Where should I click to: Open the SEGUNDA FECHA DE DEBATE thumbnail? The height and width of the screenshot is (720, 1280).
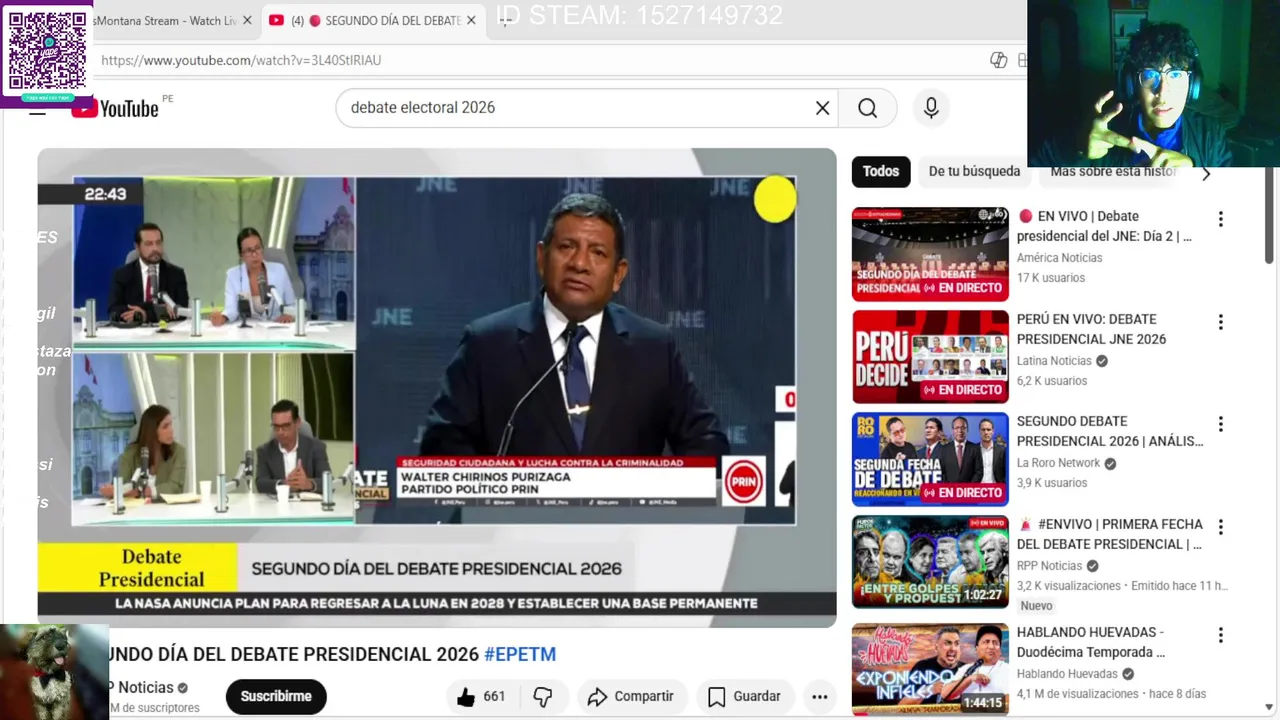tap(930, 460)
